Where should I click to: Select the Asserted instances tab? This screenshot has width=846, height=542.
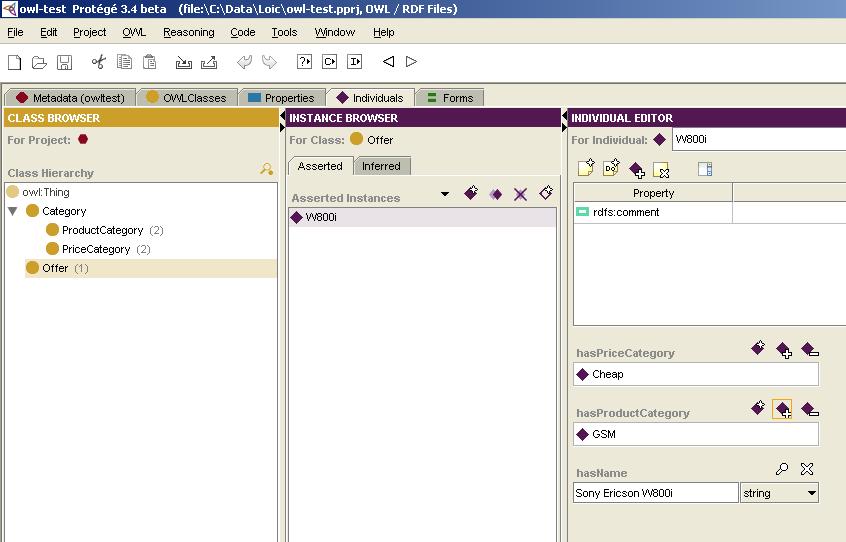coord(320,166)
